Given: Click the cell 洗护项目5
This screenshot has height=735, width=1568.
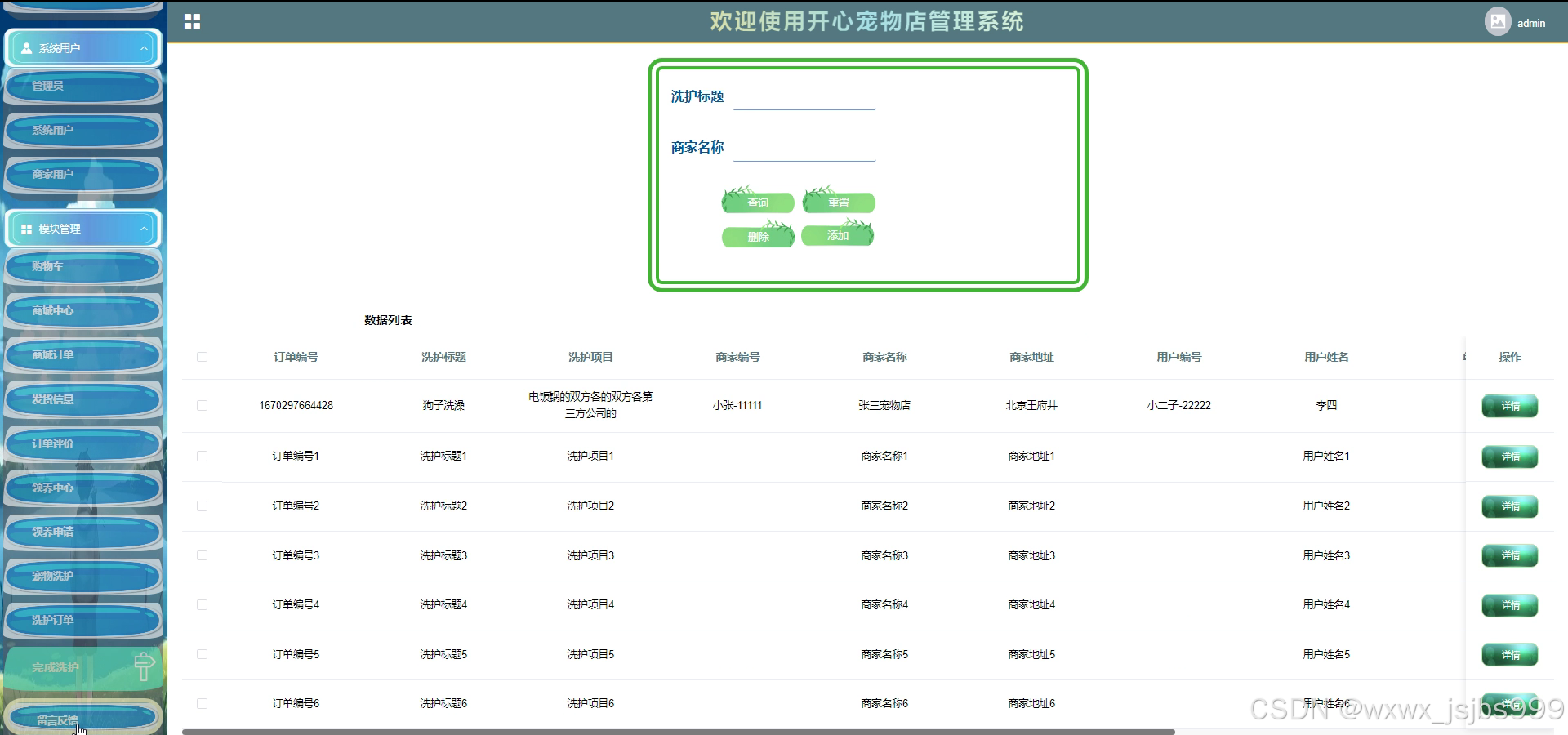Looking at the screenshot, I should click(x=590, y=654).
